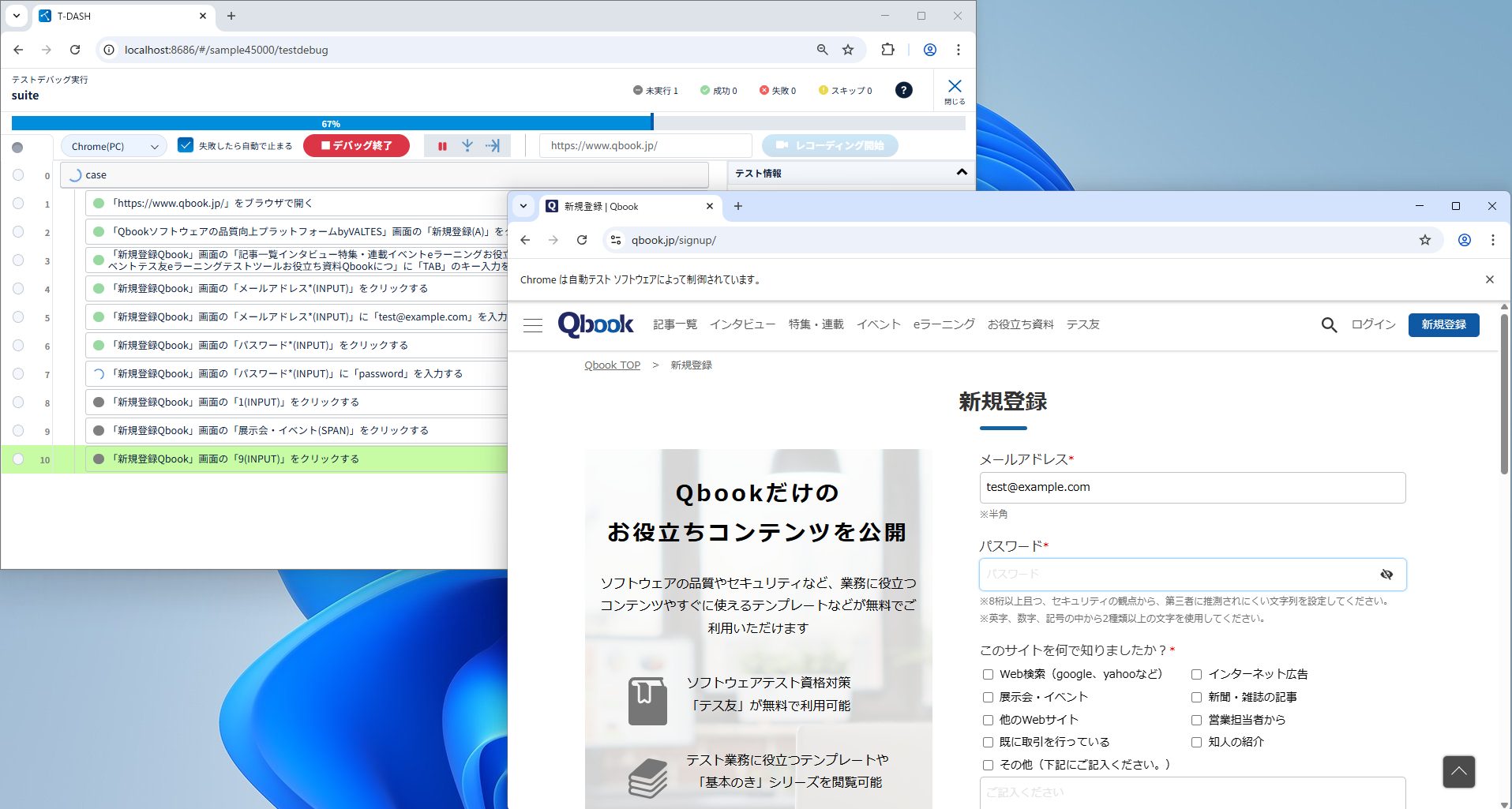
Task: Open the インタビュー menu item
Action: point(742,324)
